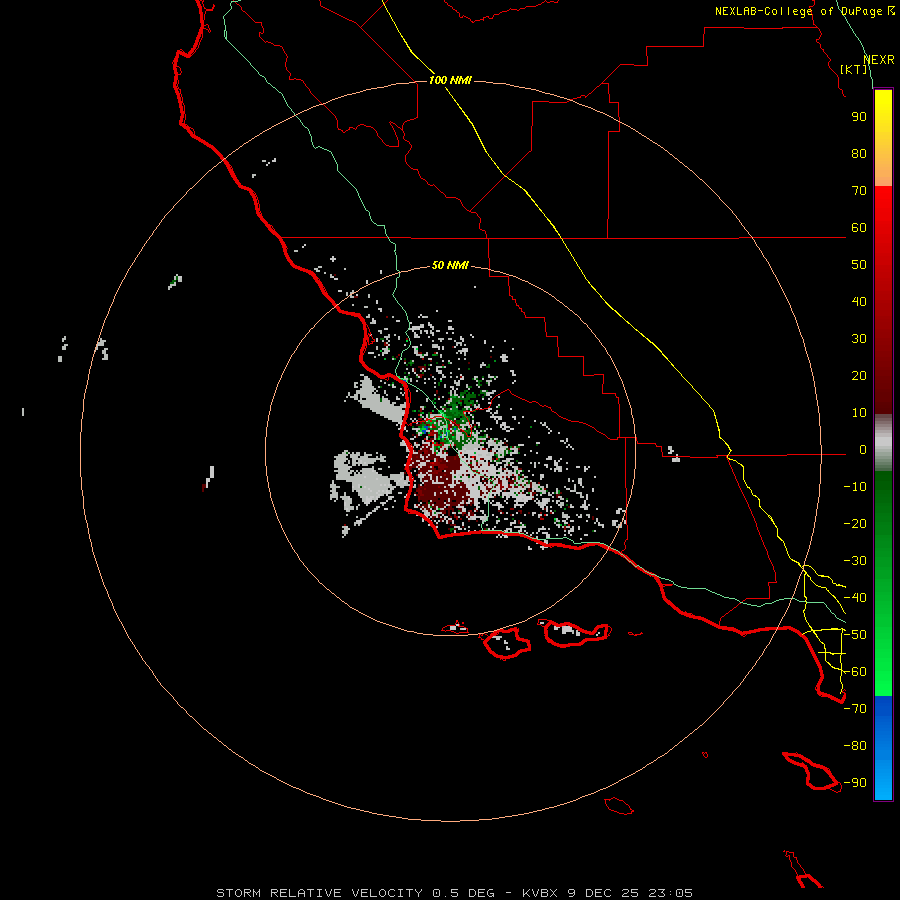Image resolution: width=900 pixels, height=900 pixels.
Task: Click the -50 value on the velocity scale
Action: (855, 635)
